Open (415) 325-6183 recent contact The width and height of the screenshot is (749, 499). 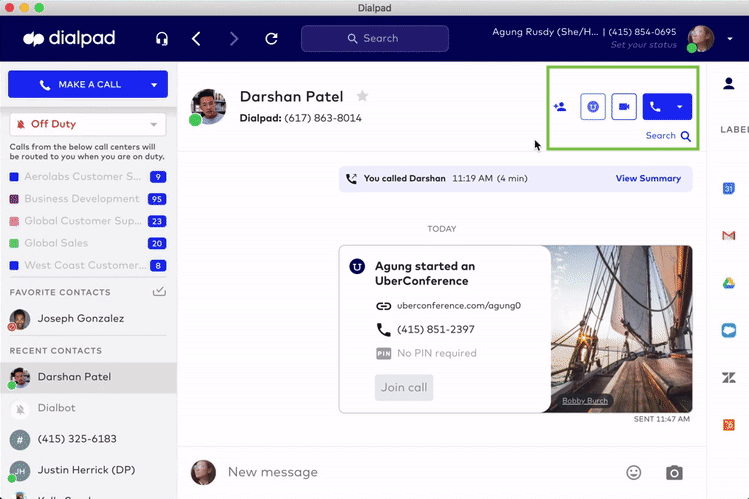coord(88,439)
